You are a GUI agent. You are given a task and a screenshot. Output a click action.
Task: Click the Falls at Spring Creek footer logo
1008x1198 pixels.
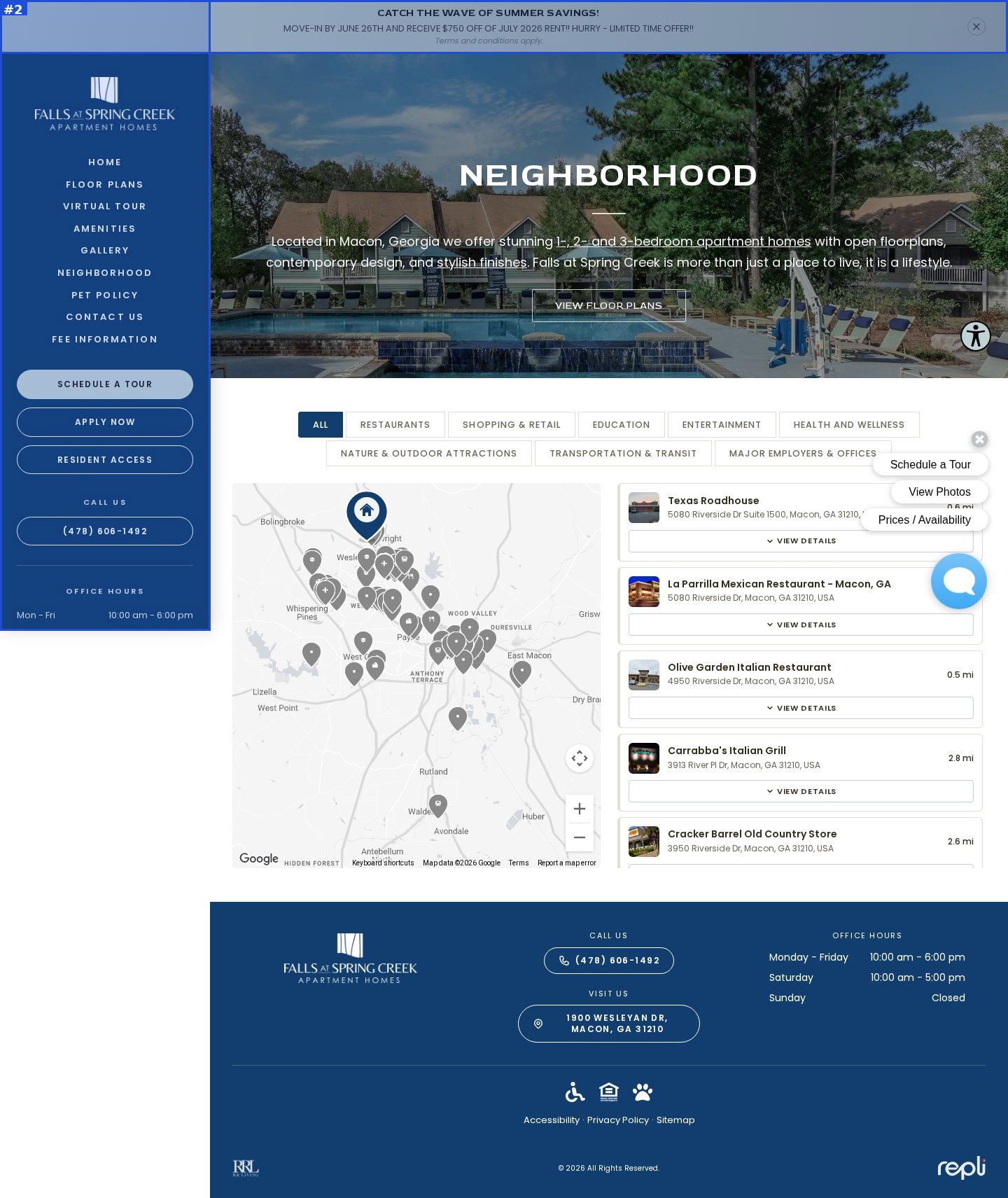coord(350,959)
